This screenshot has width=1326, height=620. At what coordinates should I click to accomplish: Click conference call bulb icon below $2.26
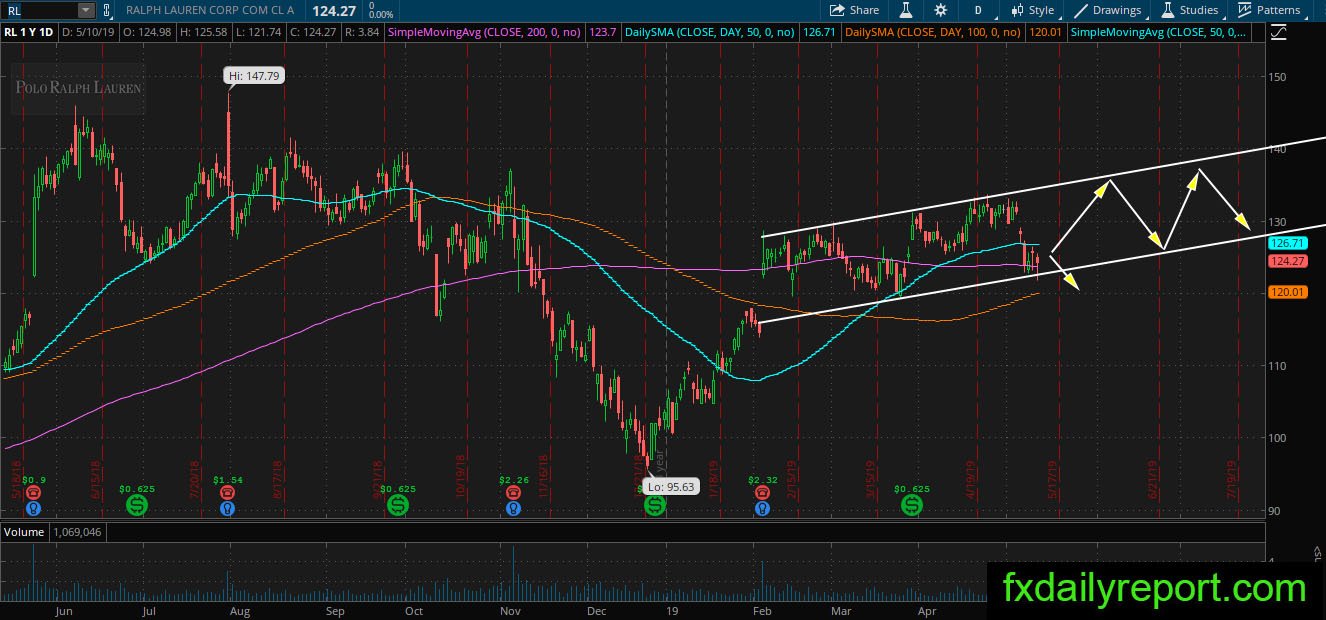tap(513, 508)
